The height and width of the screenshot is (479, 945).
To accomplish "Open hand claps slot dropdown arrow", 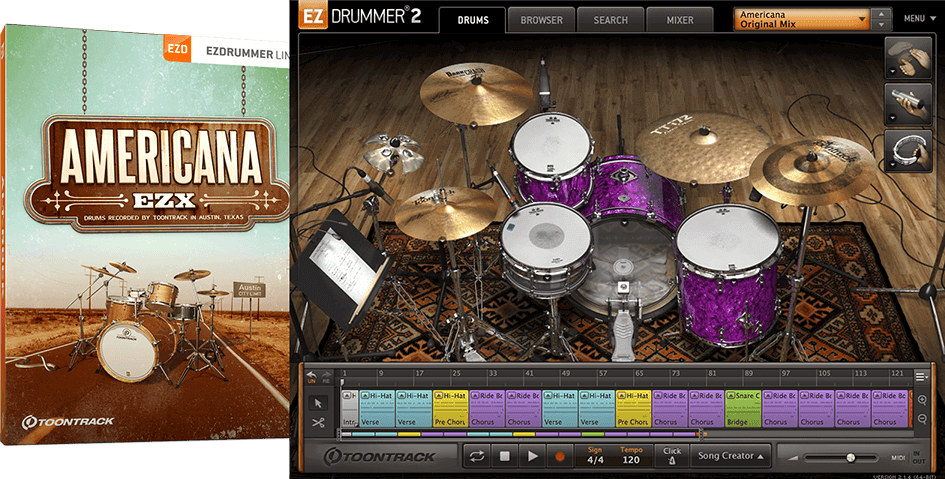I will pyautogui.click(x=891, y=72).
